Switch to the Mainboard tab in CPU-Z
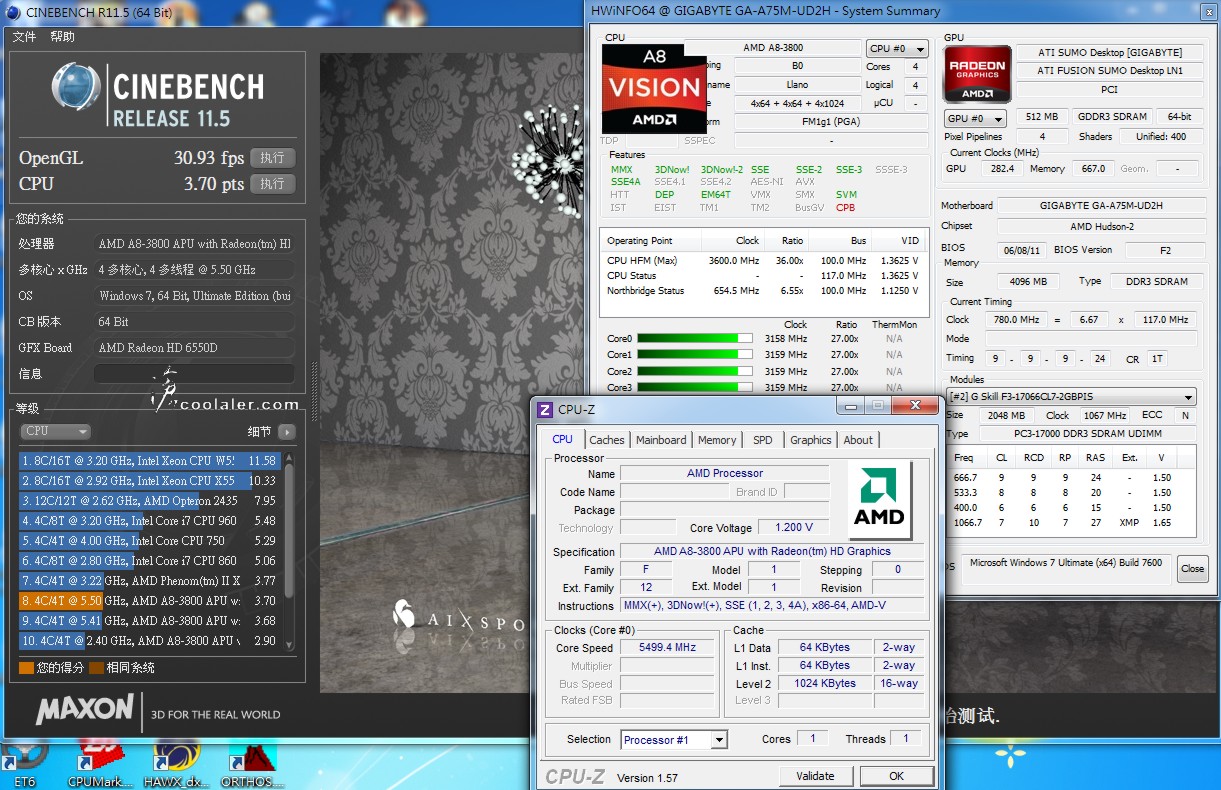Image resolution: width=1221 pixels, height=790 pixels. pyautogui.click(x=661, y=440)
